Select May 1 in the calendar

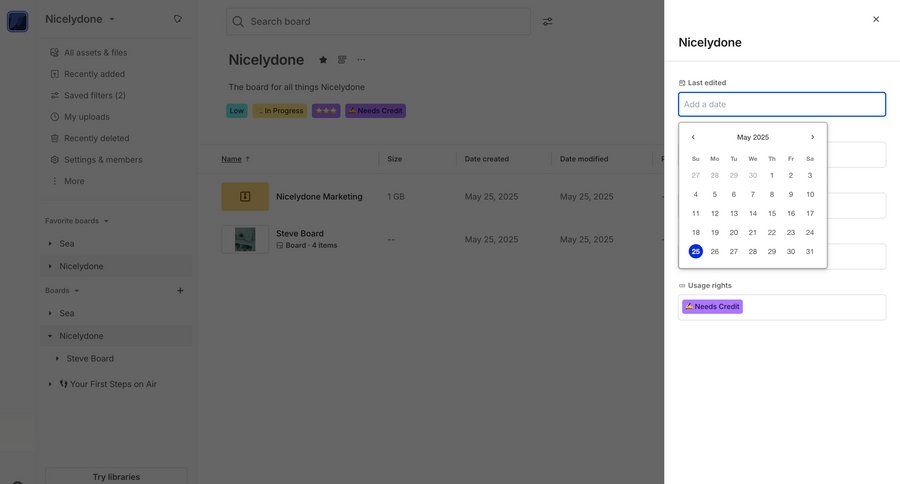tap(772, 176)
